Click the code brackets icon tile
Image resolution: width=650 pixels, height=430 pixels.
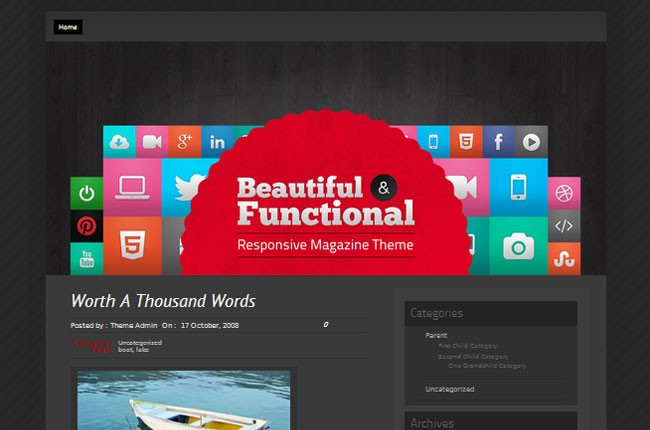click(565, 226)
